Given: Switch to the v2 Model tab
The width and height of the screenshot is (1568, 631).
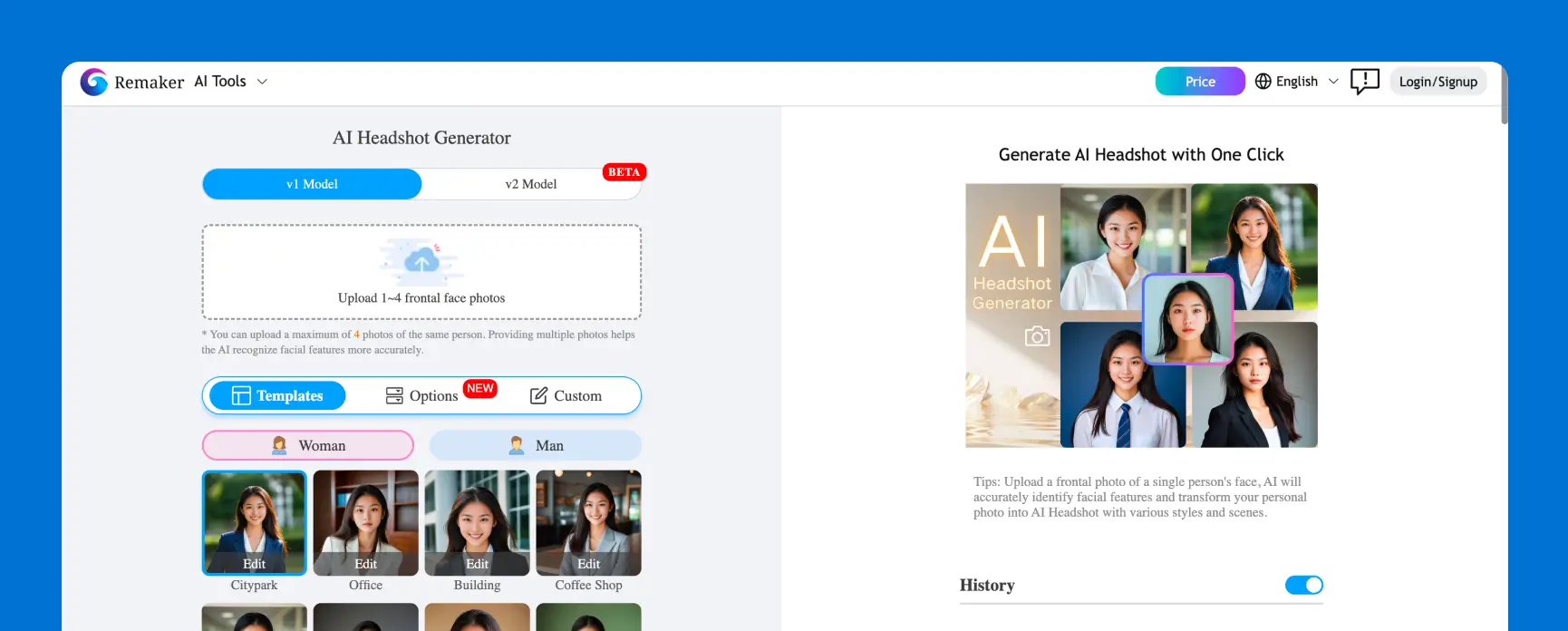Looking at the screenshot, I should tap(531, 184).
